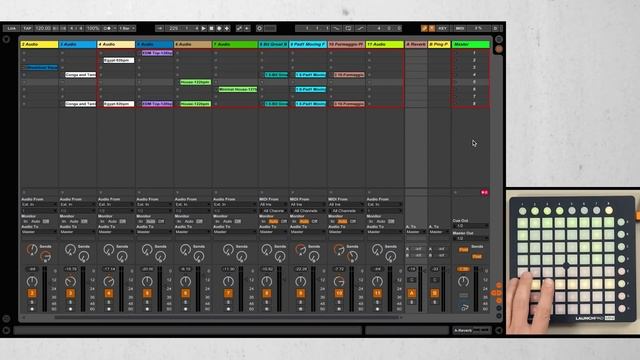Toggle Follow playback arrow button

tap(160, 28)
